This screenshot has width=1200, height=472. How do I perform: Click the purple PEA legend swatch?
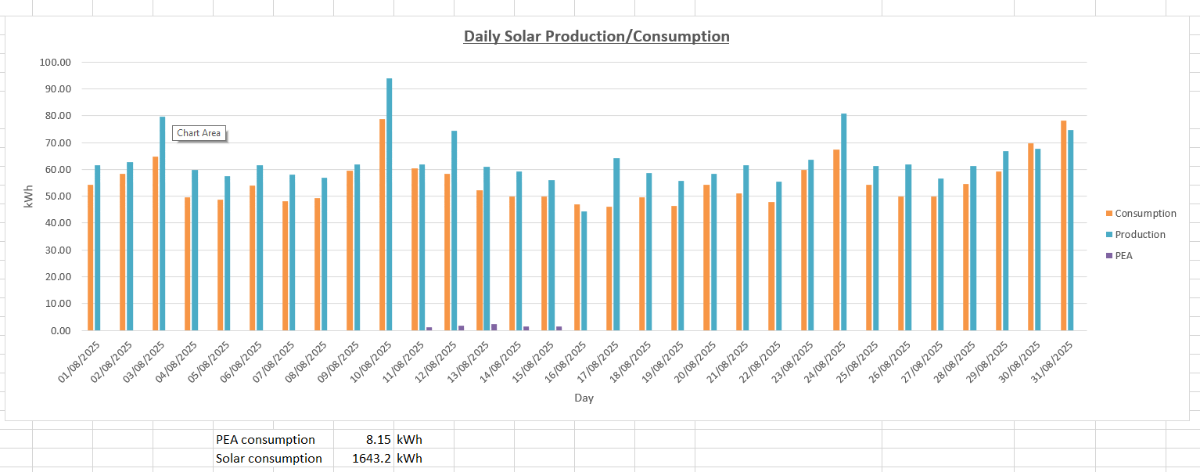[1108, 256]
